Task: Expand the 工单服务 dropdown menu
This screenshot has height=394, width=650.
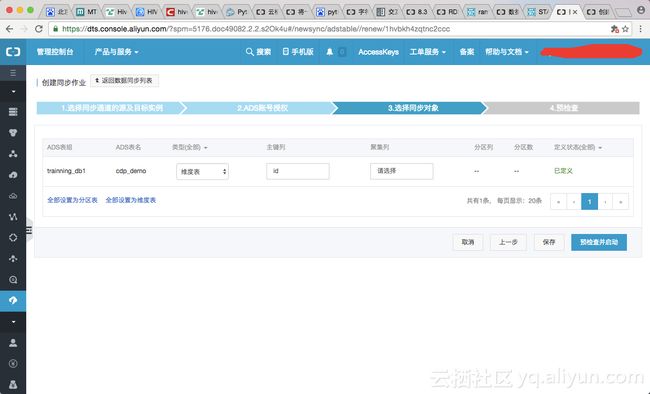Action: click(x=427, y=52)
